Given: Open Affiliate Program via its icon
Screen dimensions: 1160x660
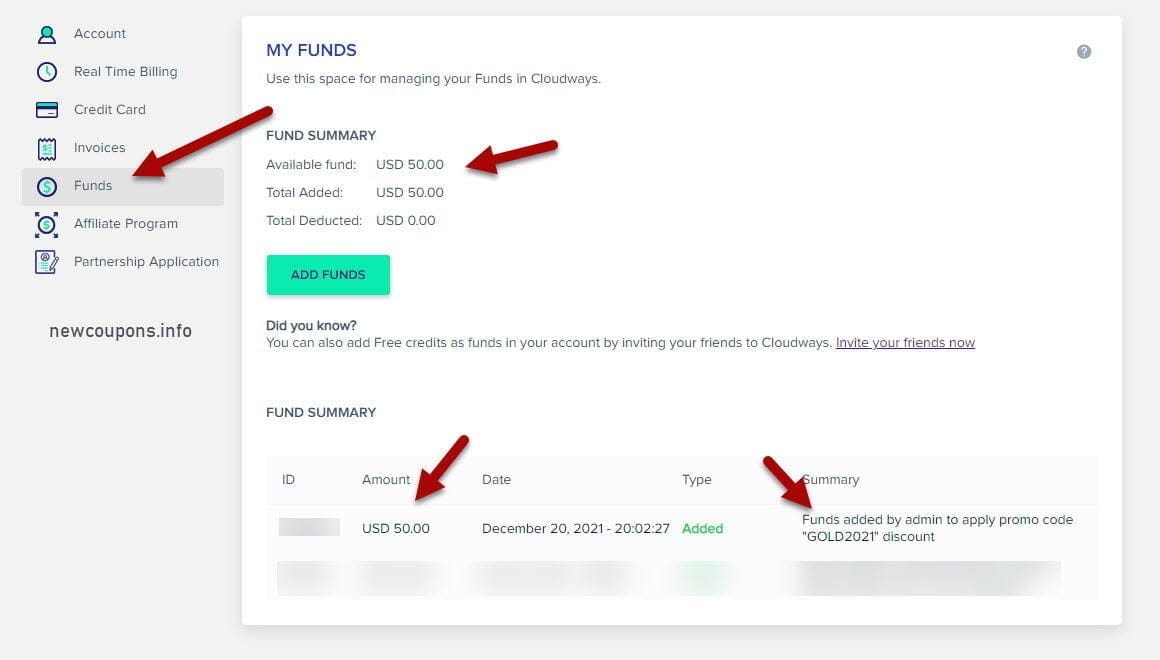Looking at the screenshot, I should pos(48,223).
